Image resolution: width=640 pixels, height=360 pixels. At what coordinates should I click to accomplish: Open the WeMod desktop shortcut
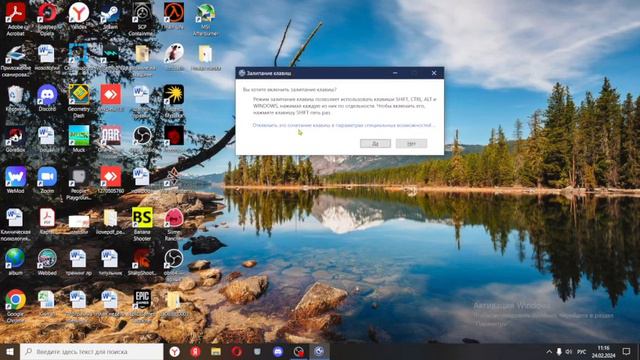pyautogui.click(x=16, y=180)
